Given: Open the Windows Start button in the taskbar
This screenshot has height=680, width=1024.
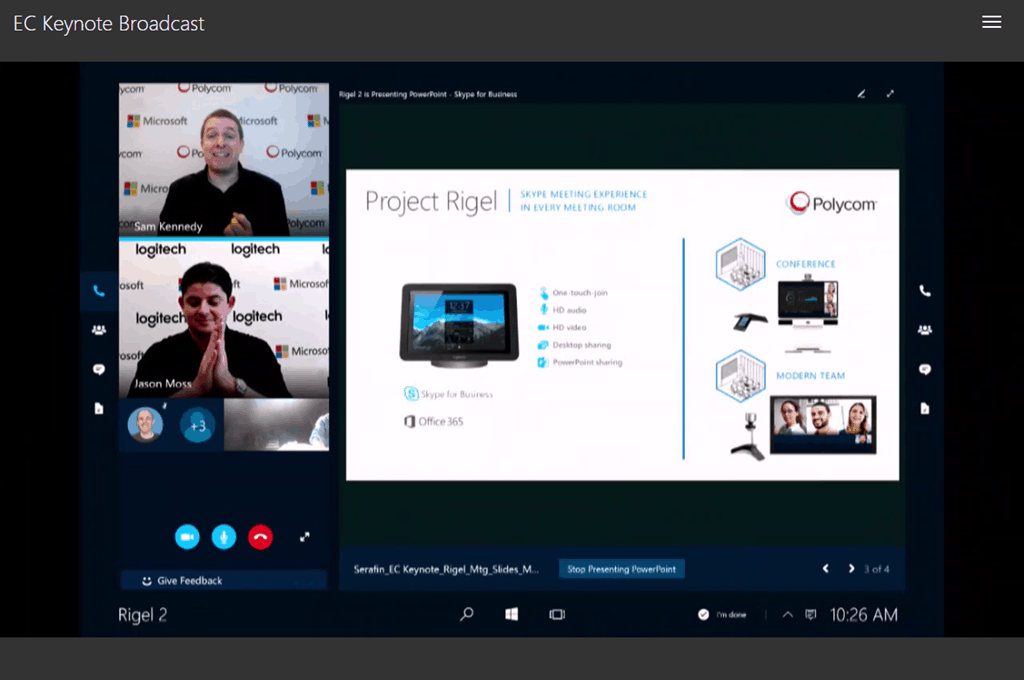Looking at the screenshot, I should 511,614.
